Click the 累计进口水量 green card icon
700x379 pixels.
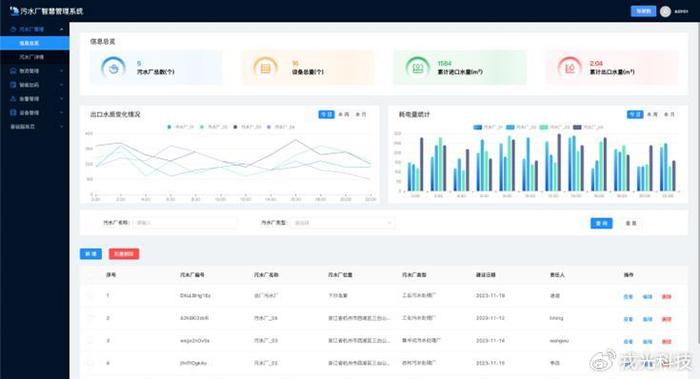coord(417,68)
